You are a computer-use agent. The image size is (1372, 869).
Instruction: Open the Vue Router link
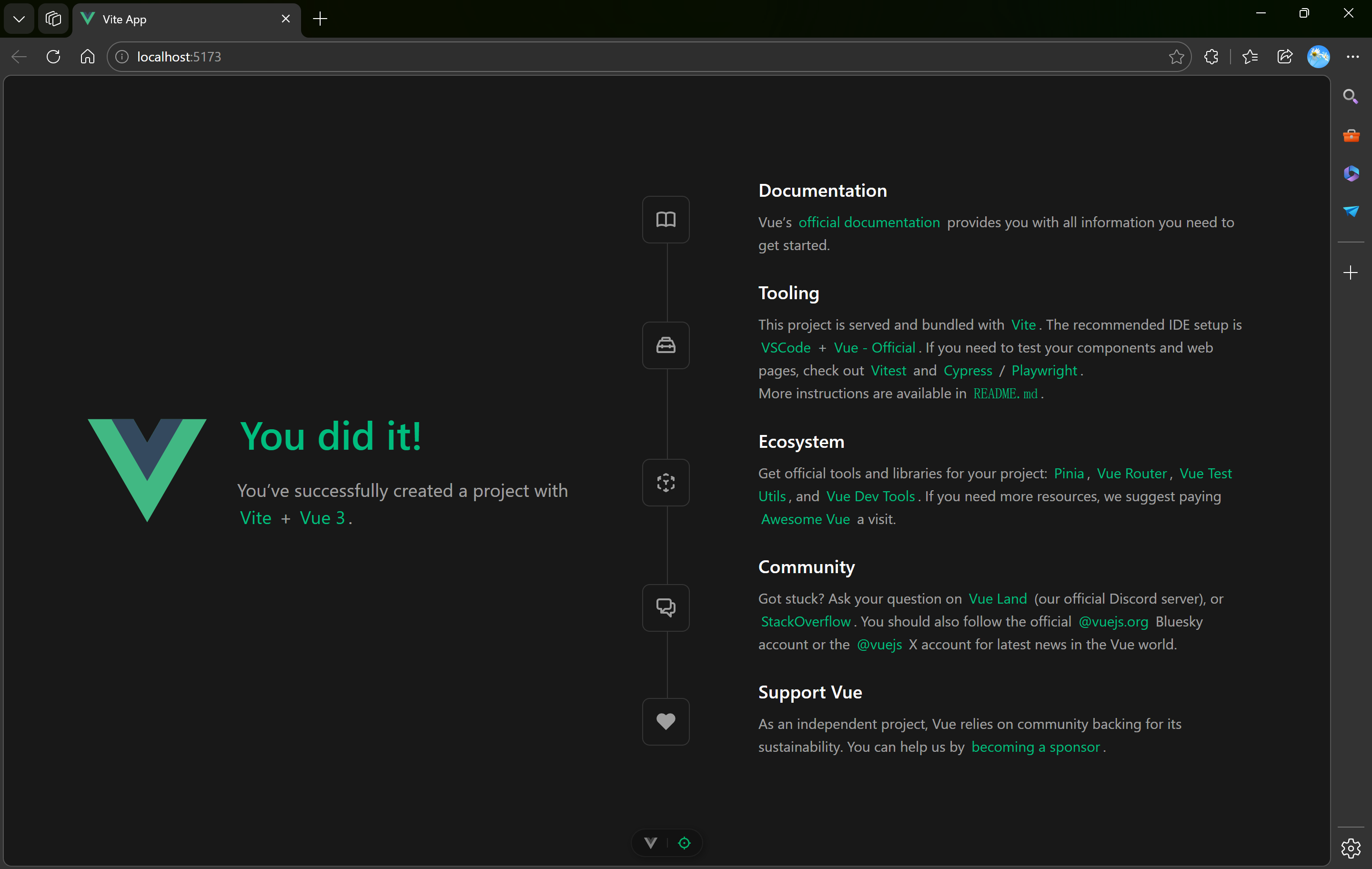tap(1131, 474)
